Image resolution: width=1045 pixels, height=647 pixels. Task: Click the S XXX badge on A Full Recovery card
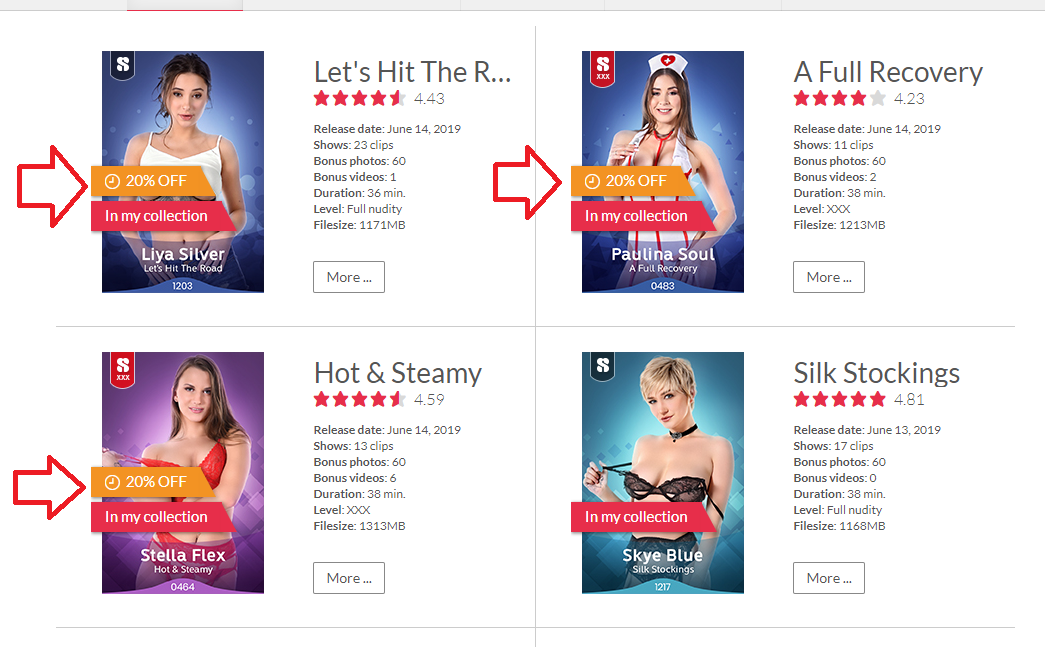[x=602, y=68]
